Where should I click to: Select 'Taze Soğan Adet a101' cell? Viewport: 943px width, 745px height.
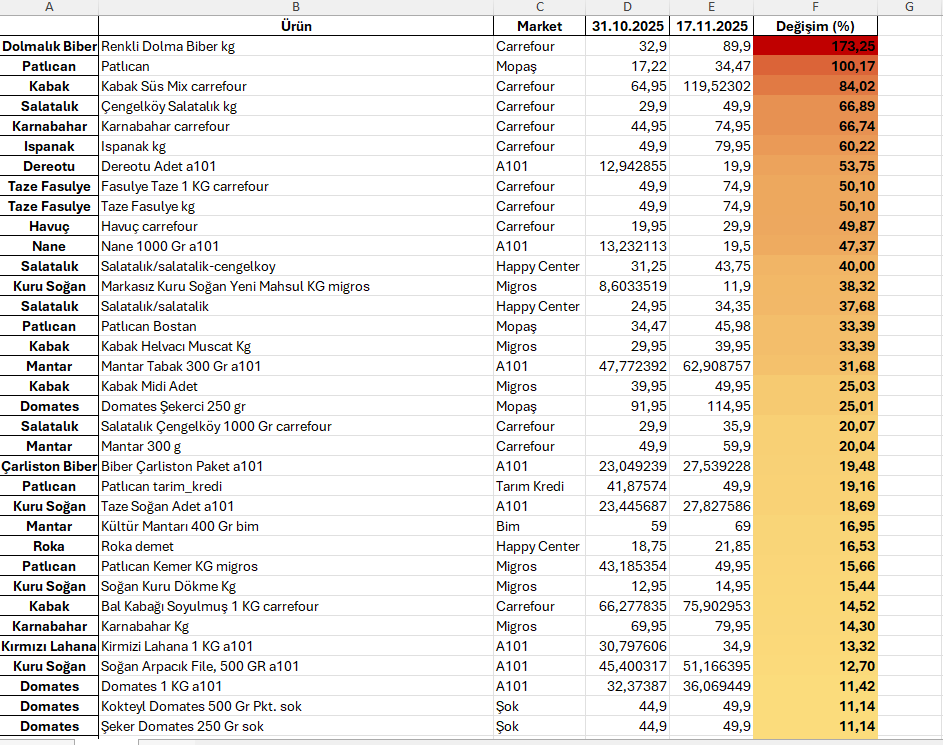click(x=296, y=506)
